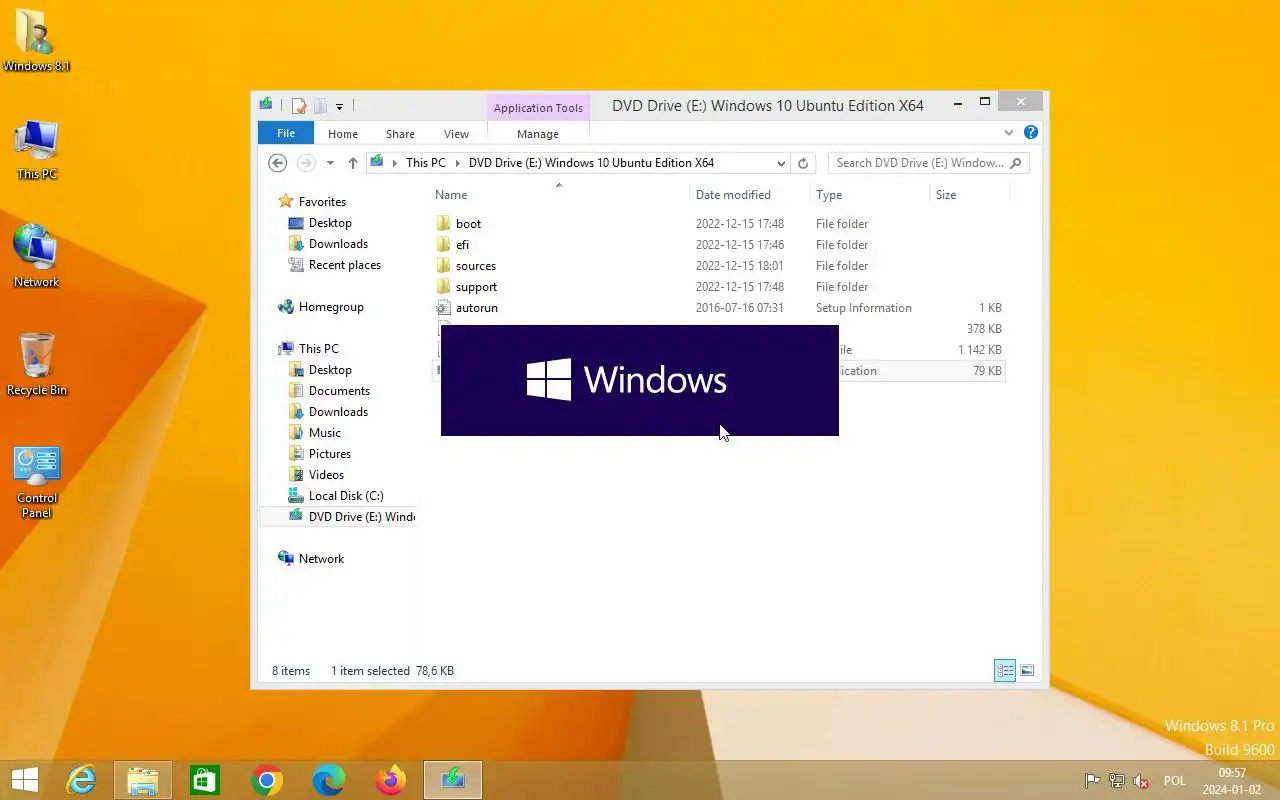Switch to the Home ribbon tab
This screenshot has height=800, width=1280.
(x=343, y=133)
